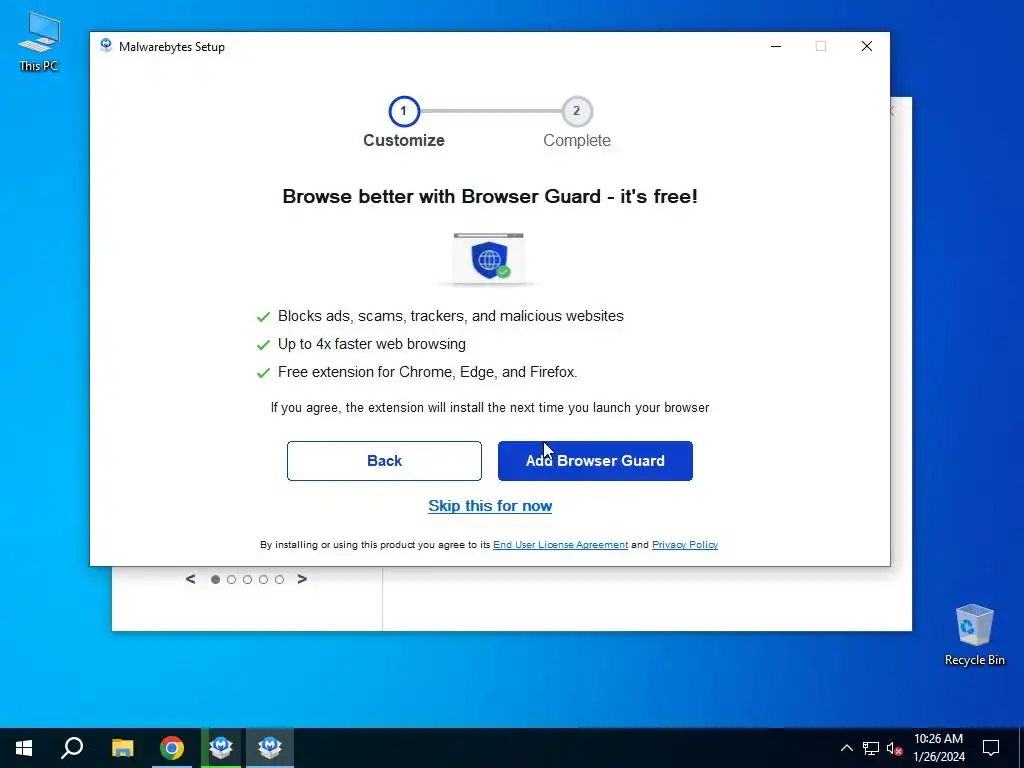Viewport: 1024px width, 768px height.
Task: Launch Google Chrome from taskbar
Action: pyautogui.click(x=172, y=748)
